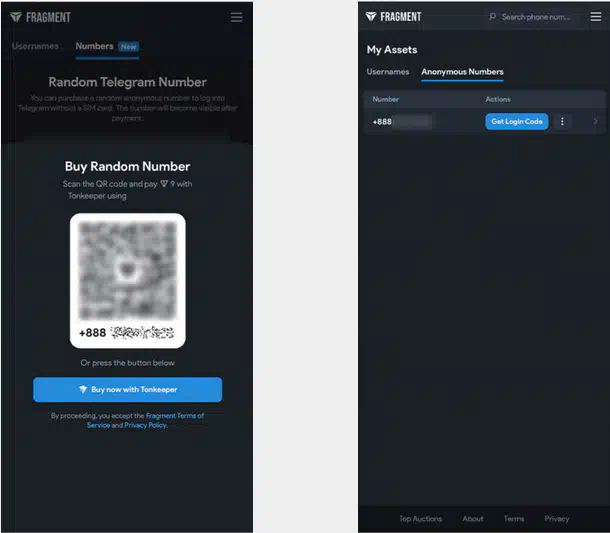Click Buy now with Tonkeeper button
The height and width of the screenshot is (533, 610).
point(128,389)
